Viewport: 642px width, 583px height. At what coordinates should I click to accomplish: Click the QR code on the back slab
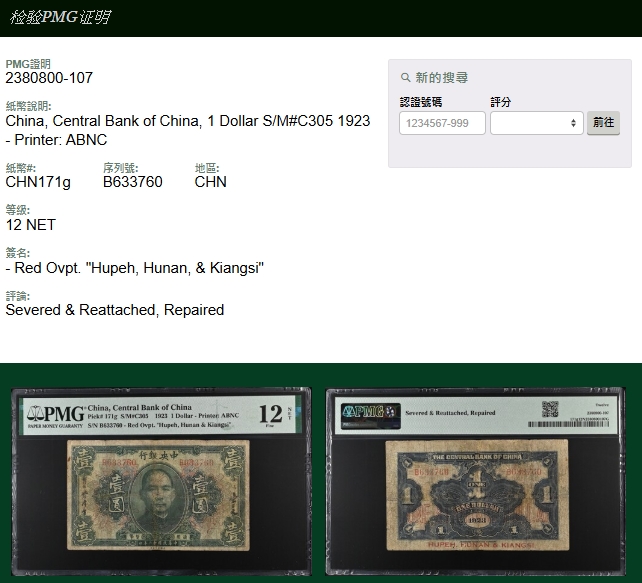click(x=550, y=409)
